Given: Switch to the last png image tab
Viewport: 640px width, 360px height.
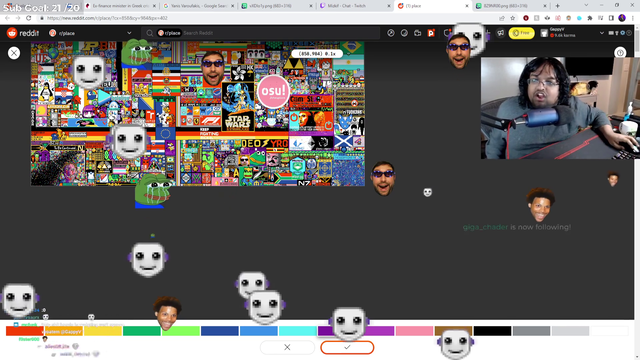Looking at the screenshot, I should tap(510, 6).
